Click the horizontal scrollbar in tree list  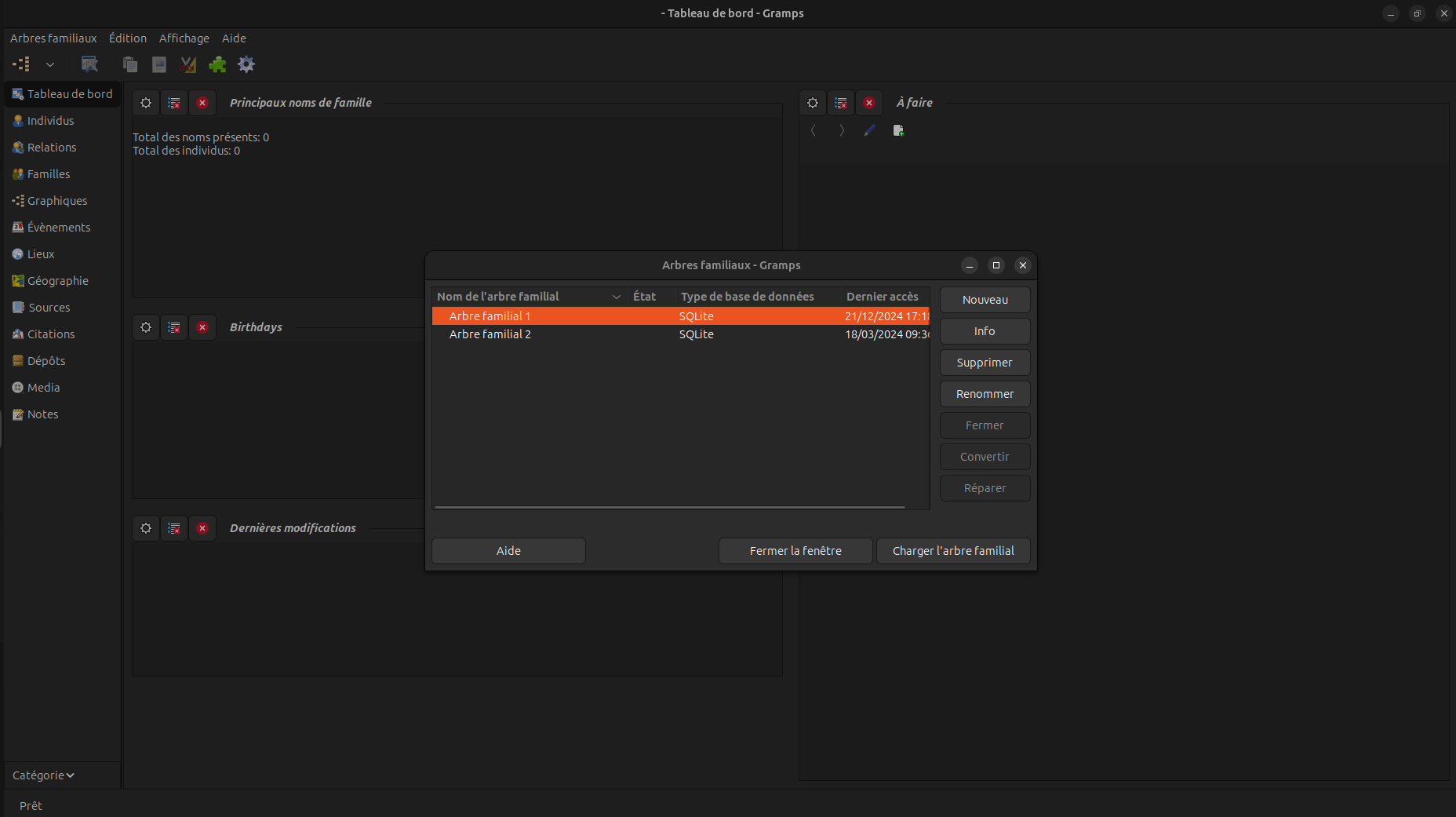(670, 507)
